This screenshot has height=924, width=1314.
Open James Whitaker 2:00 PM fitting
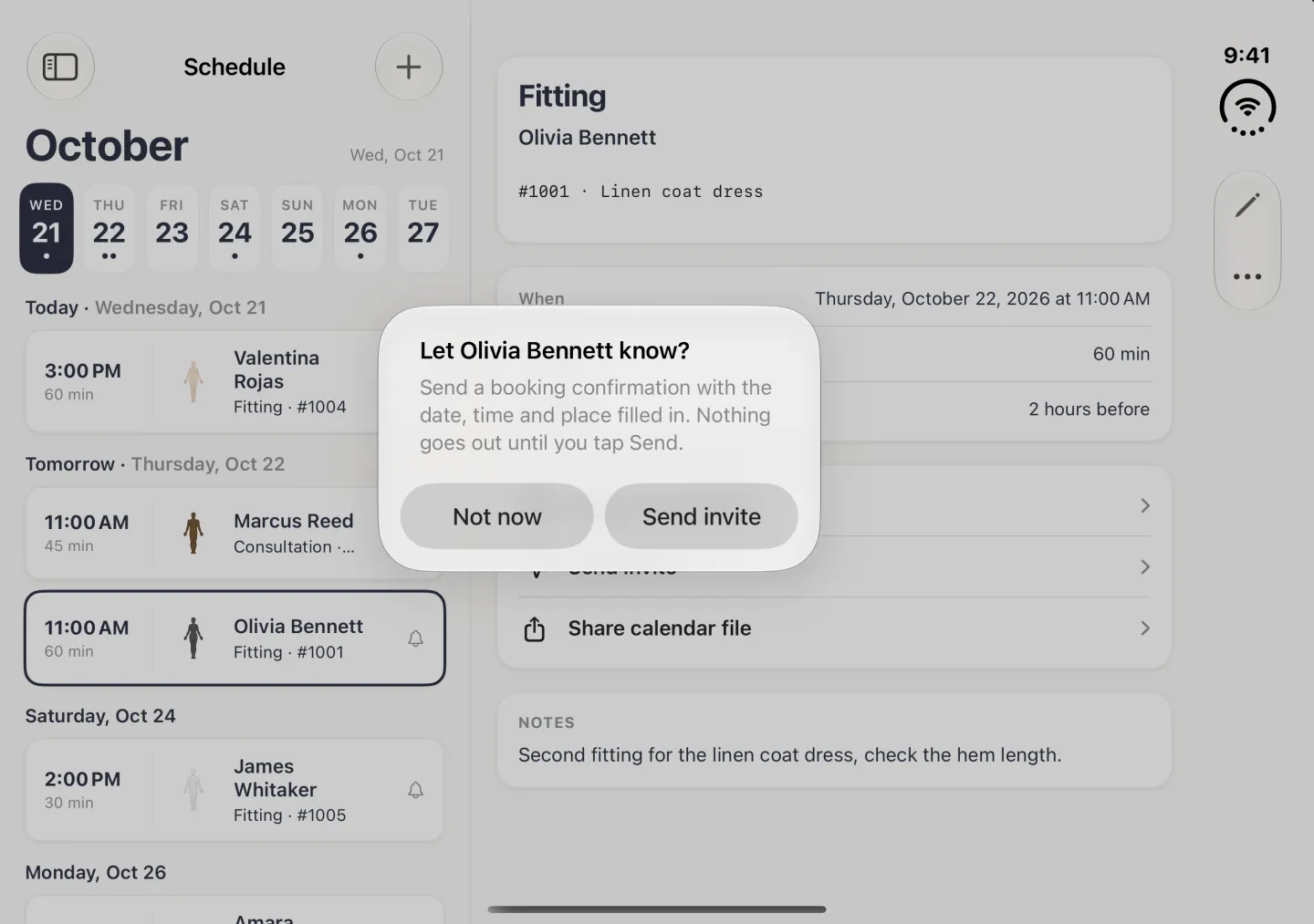pyautogui.click(x=235, y=790)
